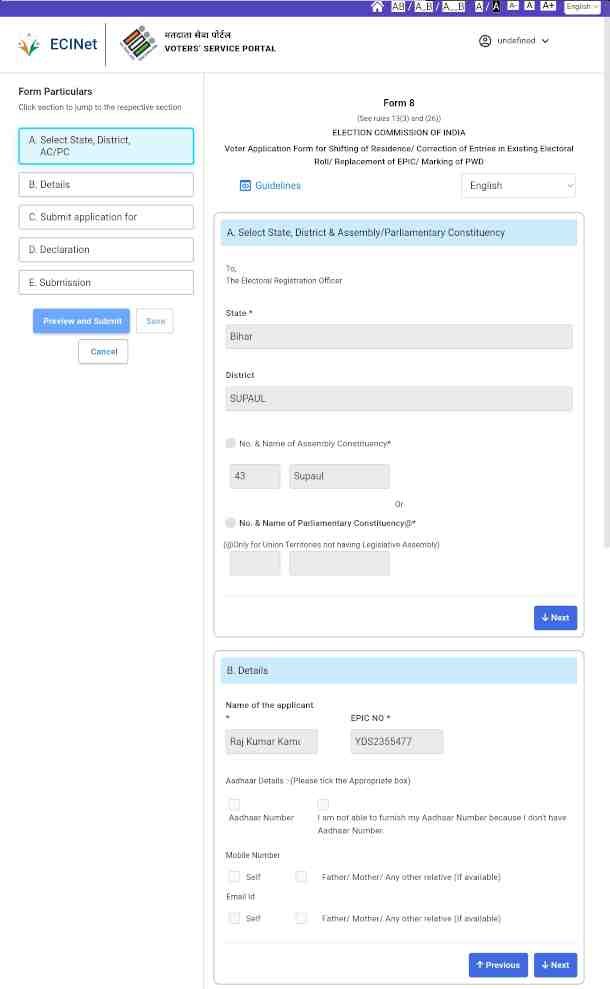
Task: Open the D. Declaration section
Action: point(103,249)
